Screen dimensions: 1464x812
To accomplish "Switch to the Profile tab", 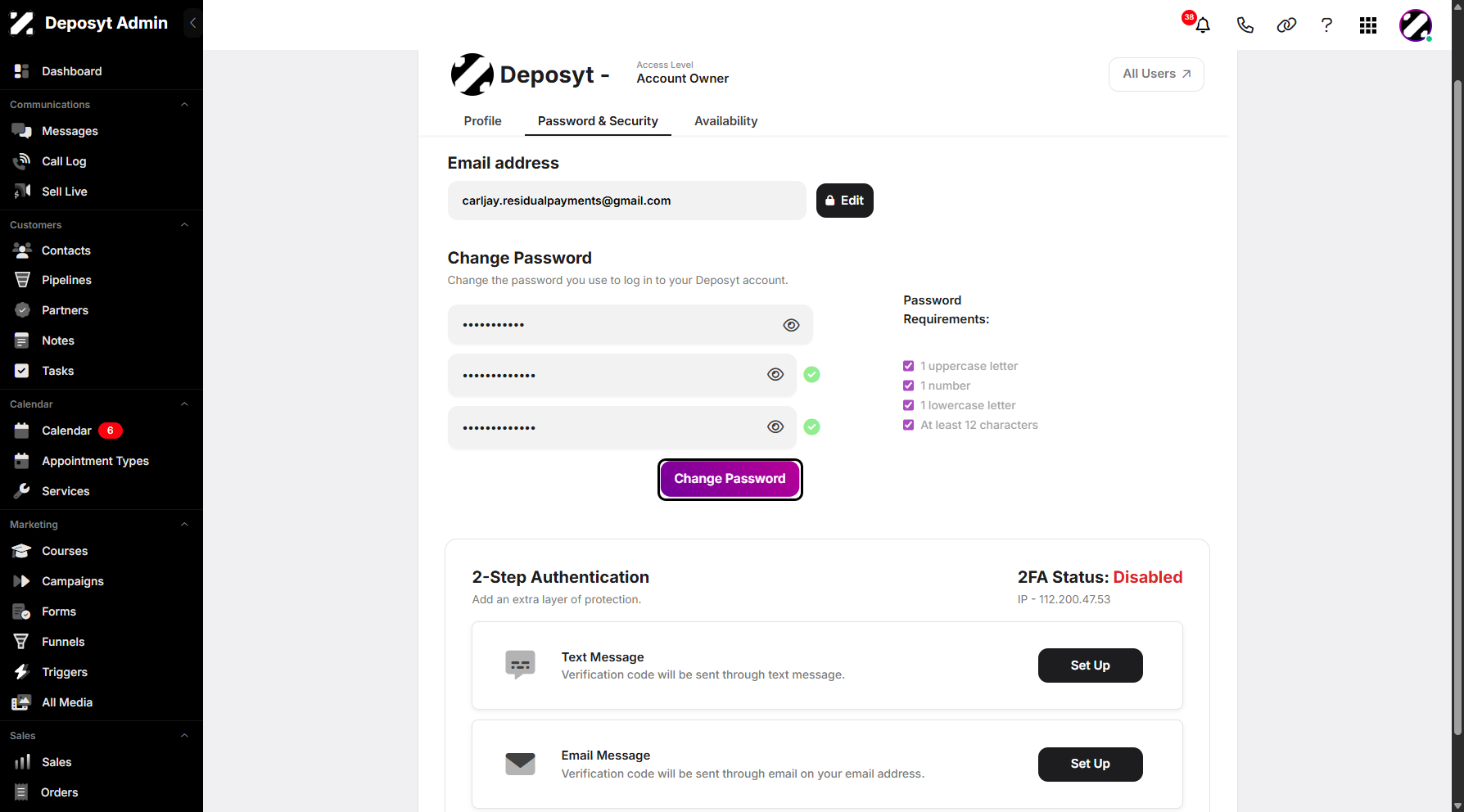I will tap(483, 121).
